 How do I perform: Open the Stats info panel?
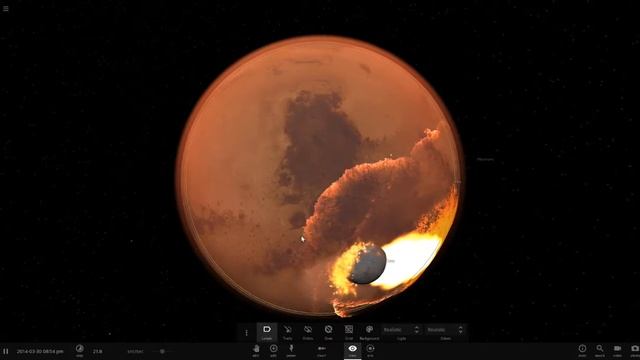(x=582, y=350)
